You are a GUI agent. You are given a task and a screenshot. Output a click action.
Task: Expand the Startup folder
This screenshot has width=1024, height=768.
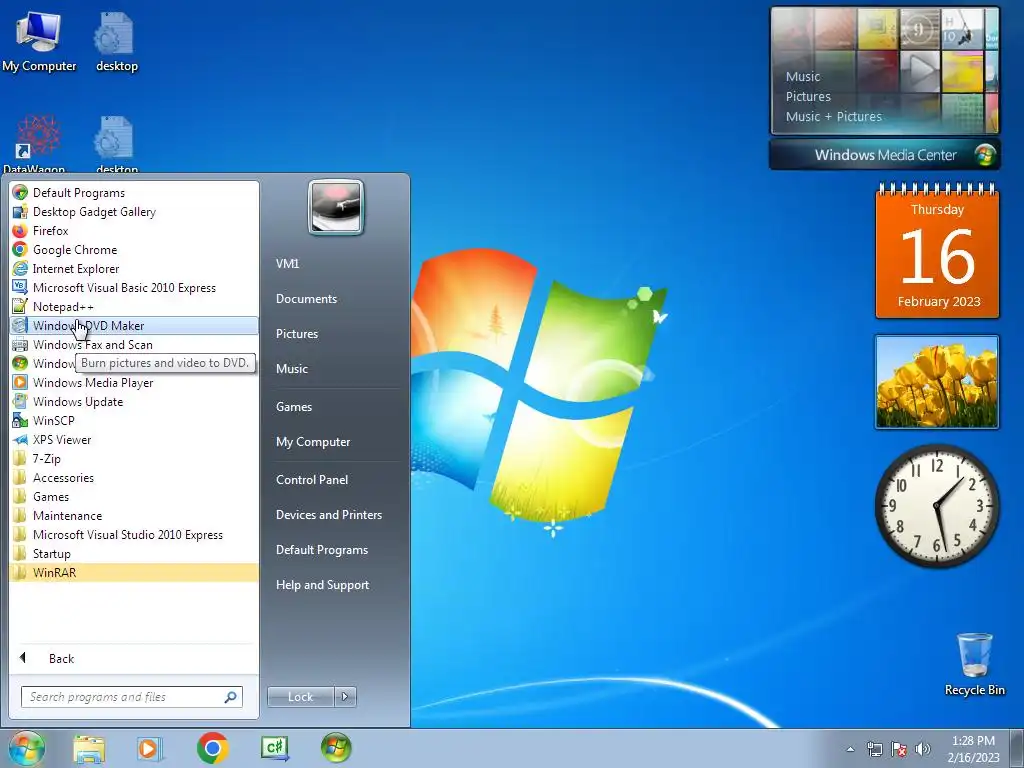click(x=134, y=553)
